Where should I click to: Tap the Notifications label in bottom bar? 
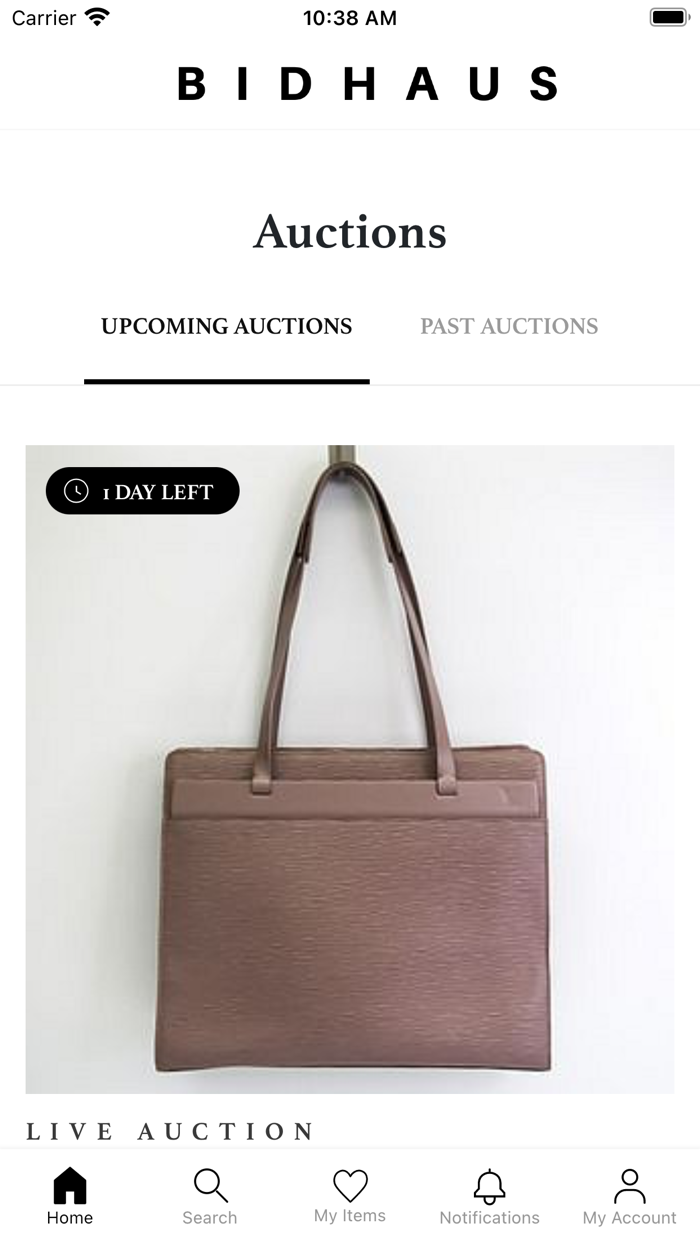tap(490, 1218)
